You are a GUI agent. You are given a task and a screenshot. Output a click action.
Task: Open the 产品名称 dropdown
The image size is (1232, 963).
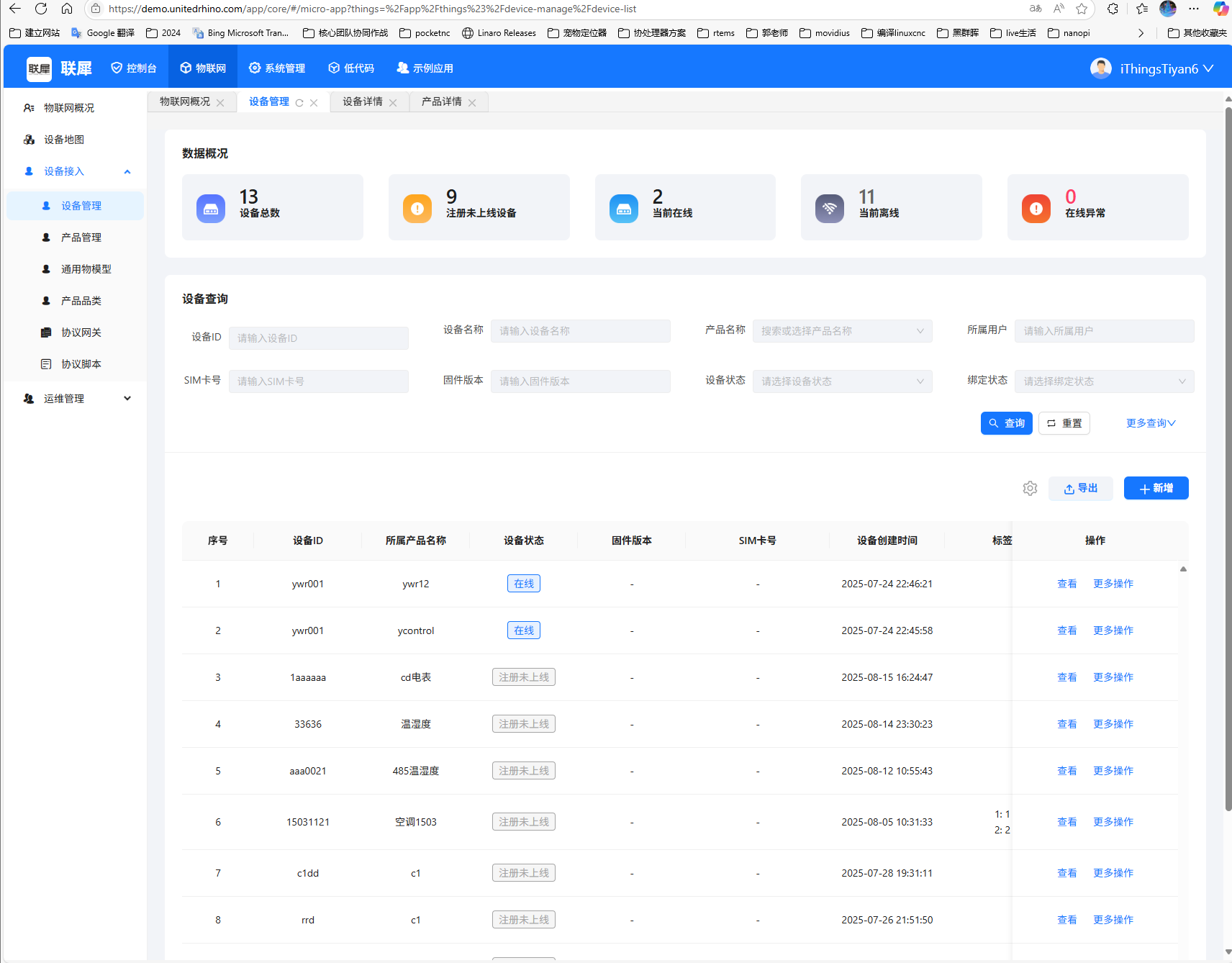point(842,331)
